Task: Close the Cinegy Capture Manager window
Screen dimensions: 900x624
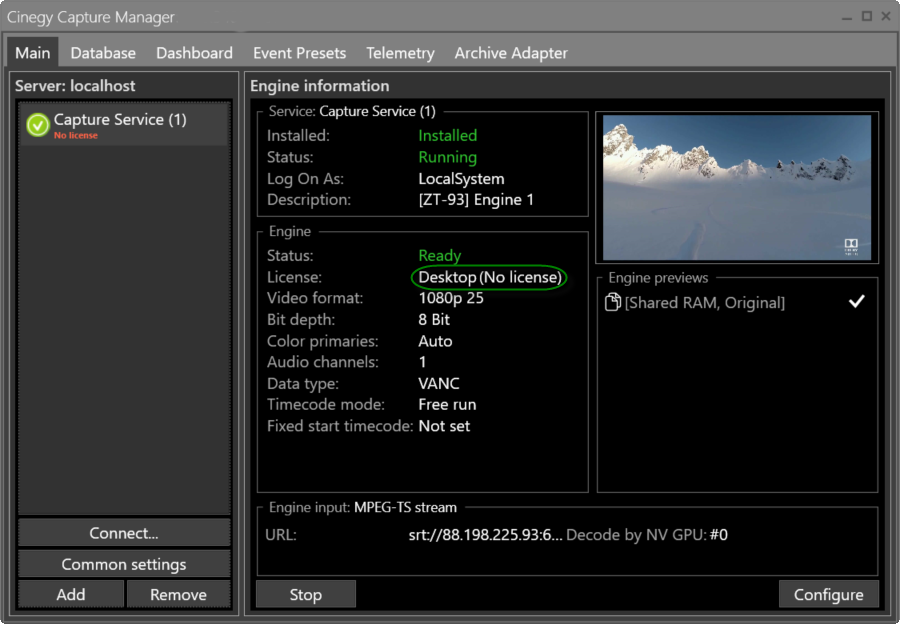Action: click(885, 16)
